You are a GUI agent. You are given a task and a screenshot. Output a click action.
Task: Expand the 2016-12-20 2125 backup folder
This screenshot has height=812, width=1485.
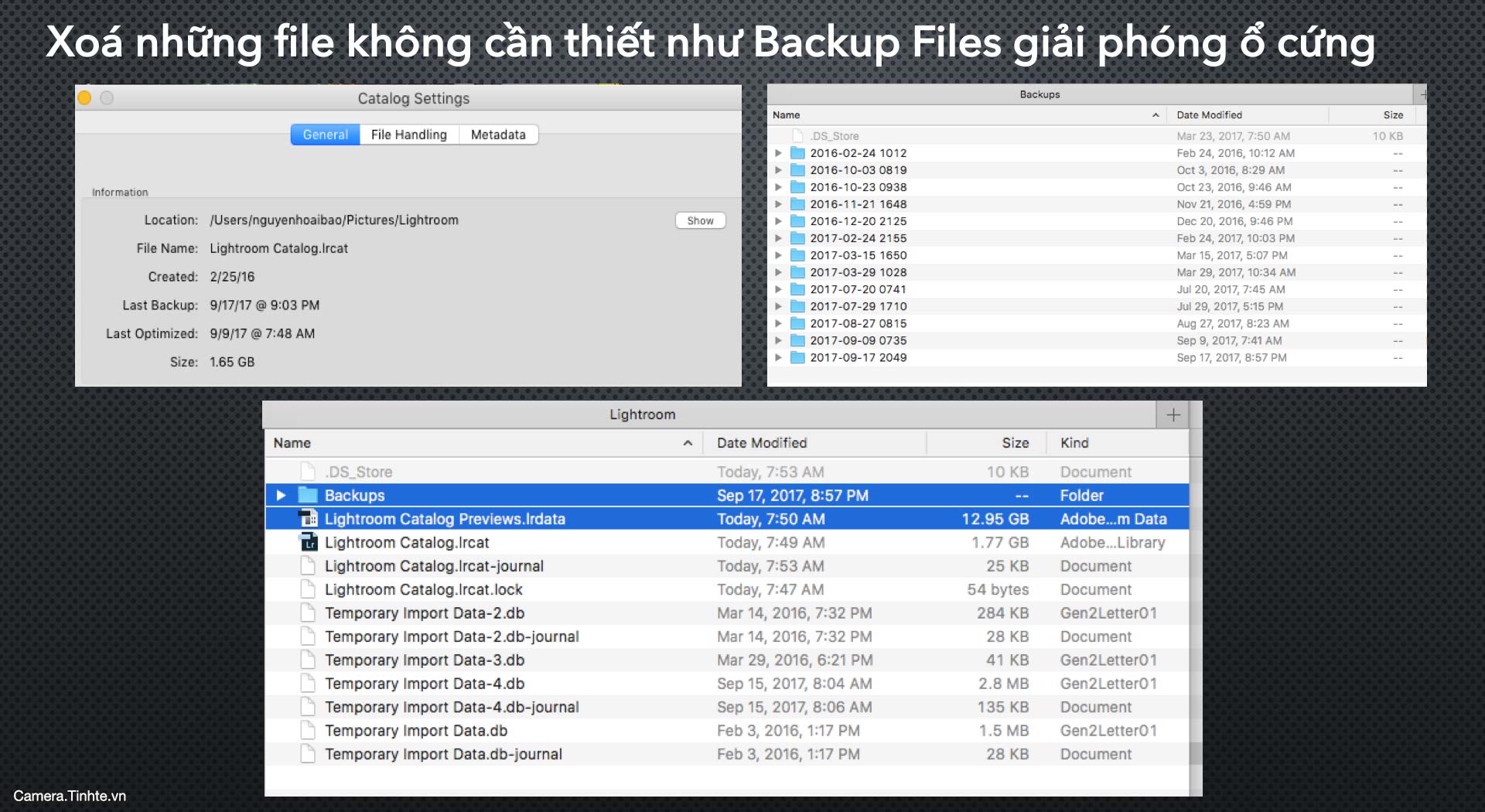tap(779, 221)
